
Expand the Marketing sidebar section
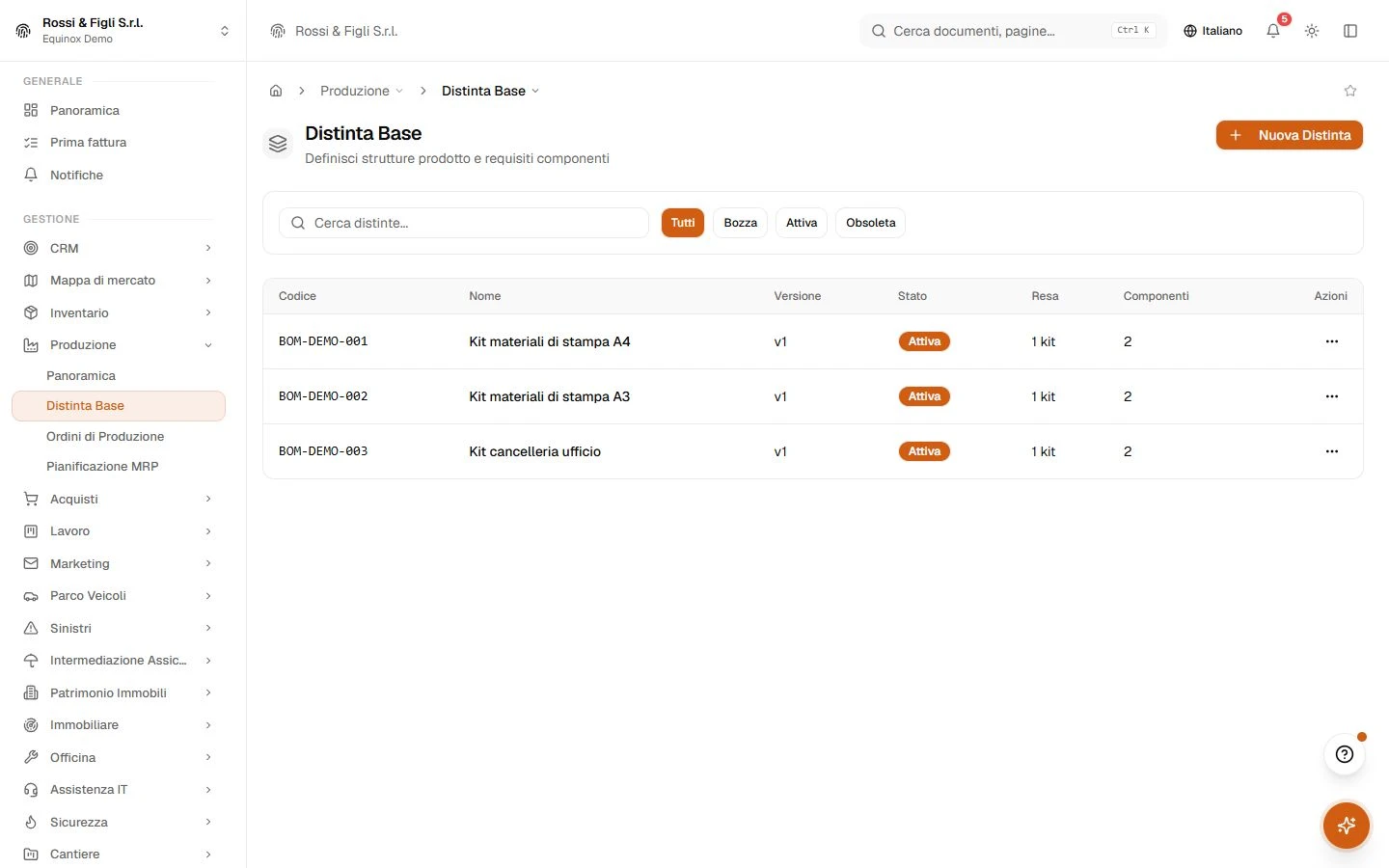click(118, 563)
